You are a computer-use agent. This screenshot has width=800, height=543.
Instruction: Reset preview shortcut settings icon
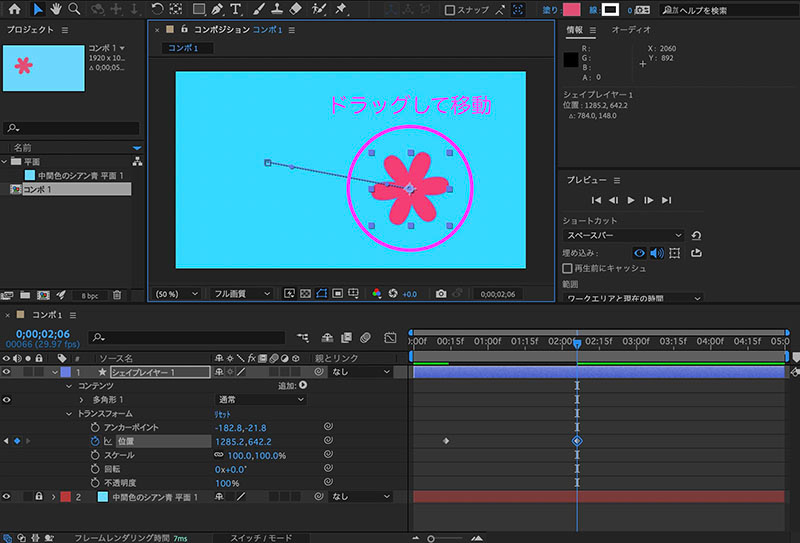pyautogui.click(x=696, y=235)
